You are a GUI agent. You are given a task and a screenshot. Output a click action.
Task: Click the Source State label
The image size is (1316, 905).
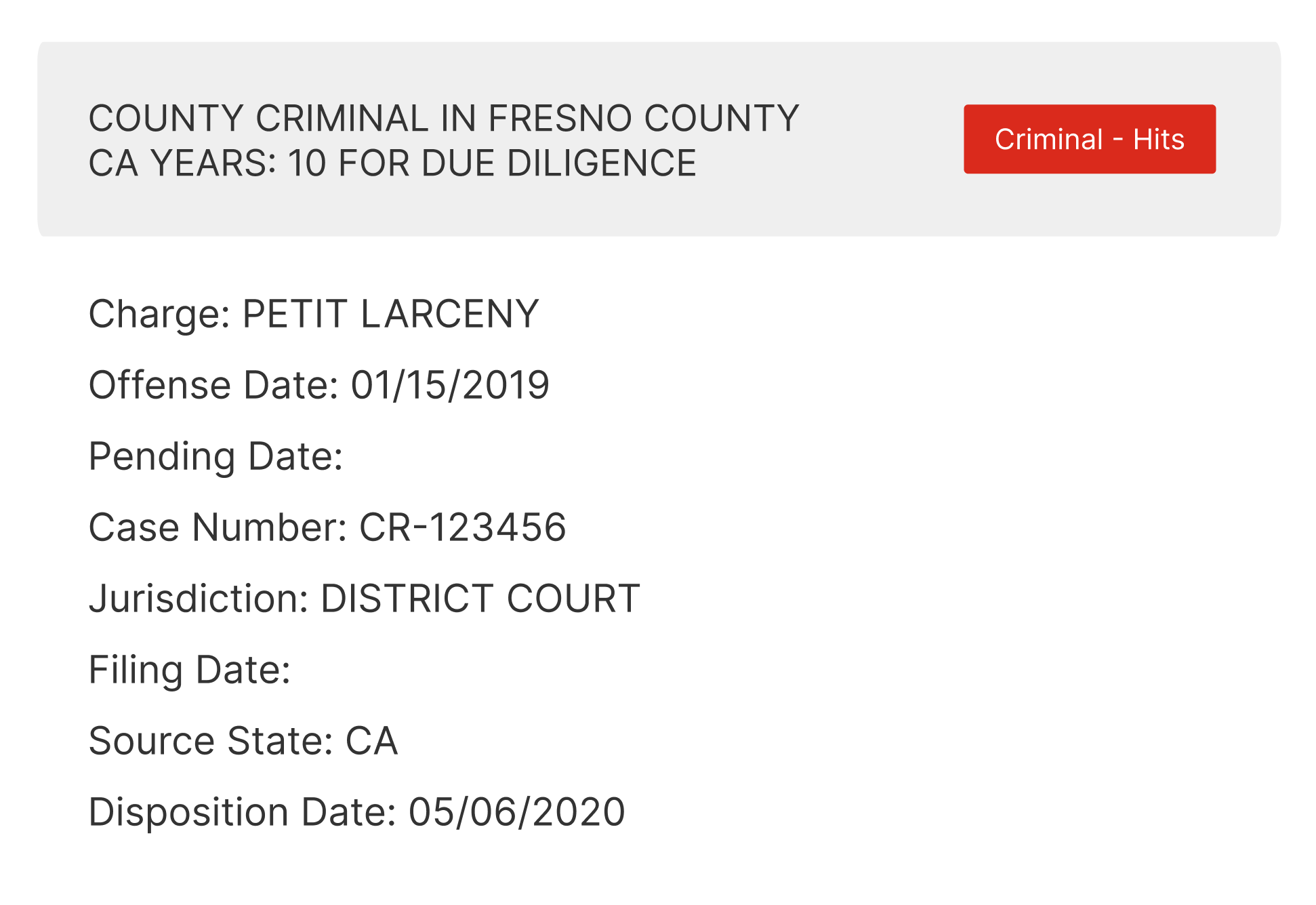click(211, 741)
